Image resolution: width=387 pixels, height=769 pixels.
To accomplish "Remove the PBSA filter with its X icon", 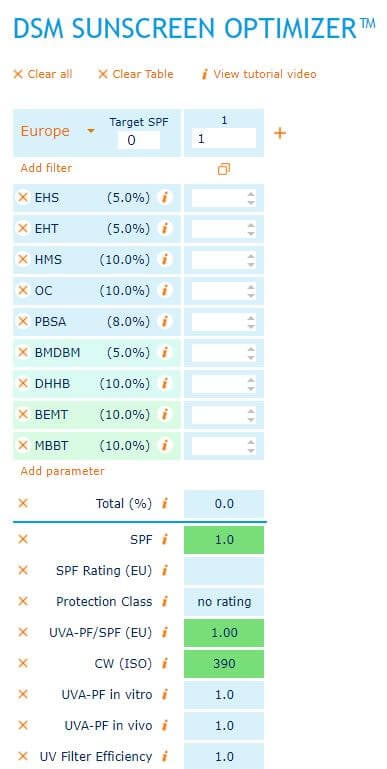I will 23,321.
